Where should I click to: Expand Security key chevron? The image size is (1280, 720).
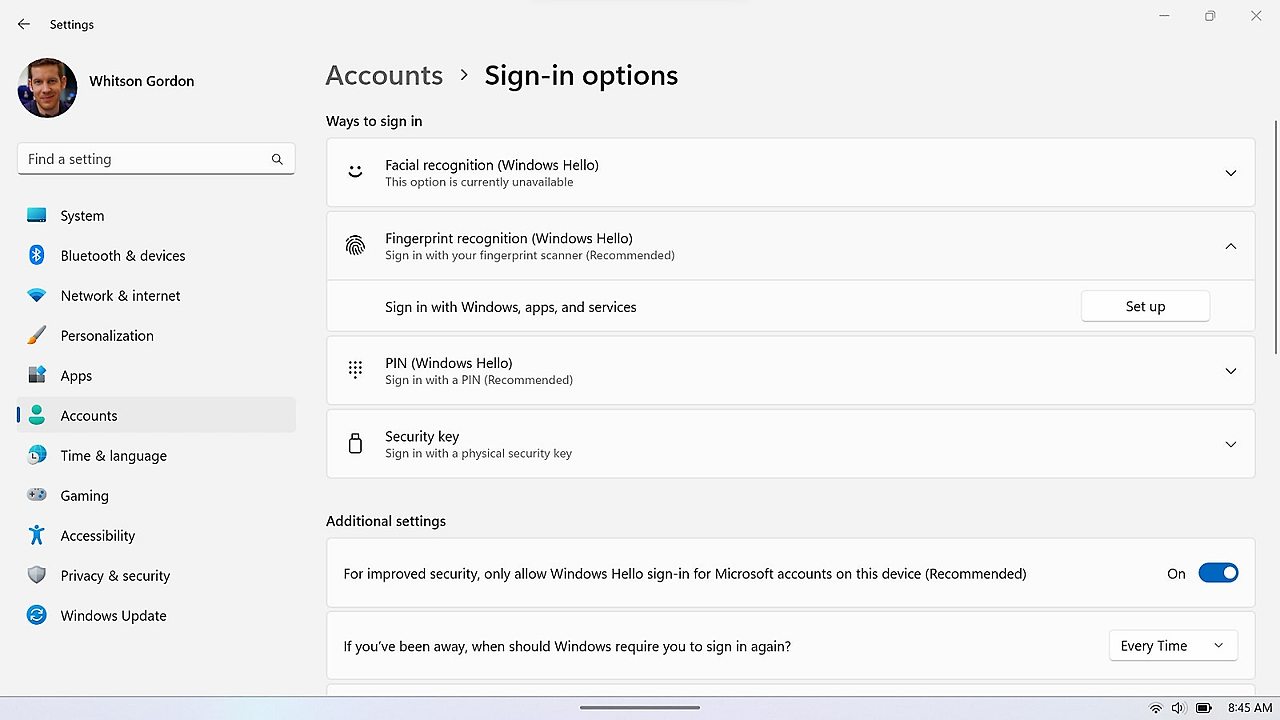pyautogui.click(x=1231, y=444)
